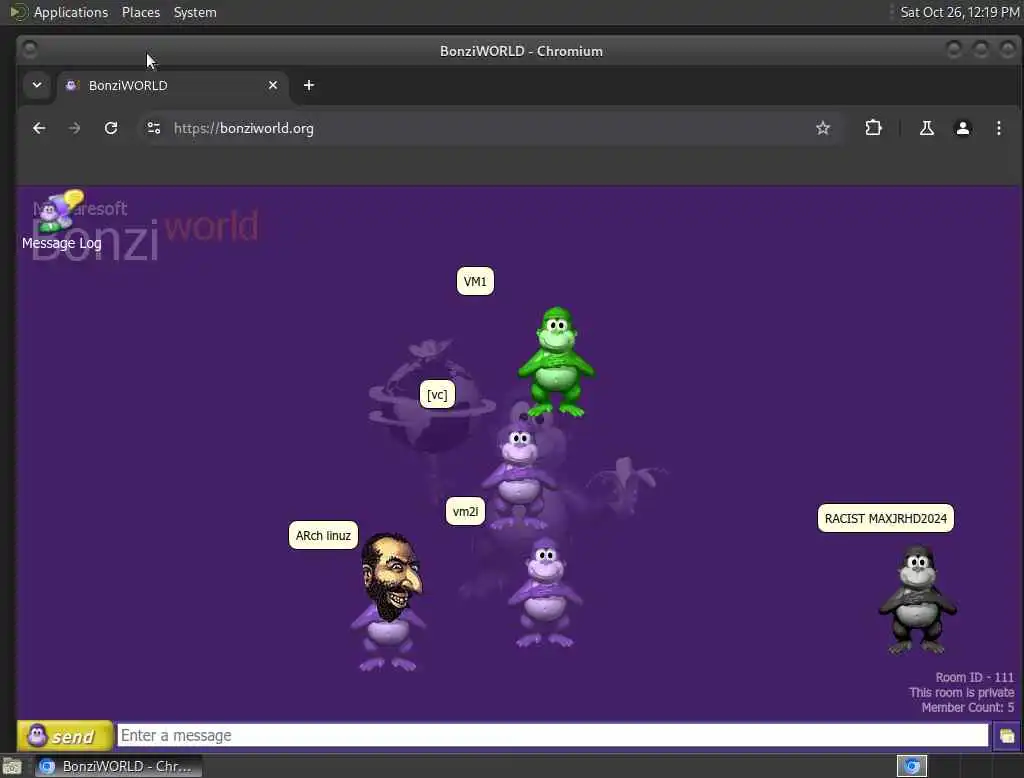Open the System menu

pos(195,12)
